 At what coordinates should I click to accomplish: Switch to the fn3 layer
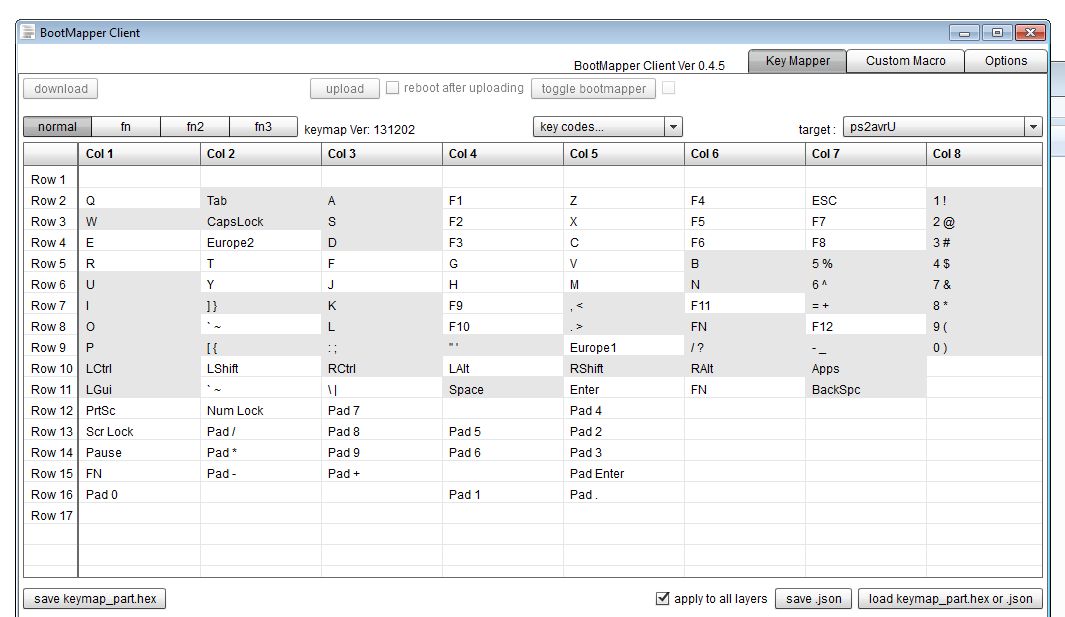[263, 127]
